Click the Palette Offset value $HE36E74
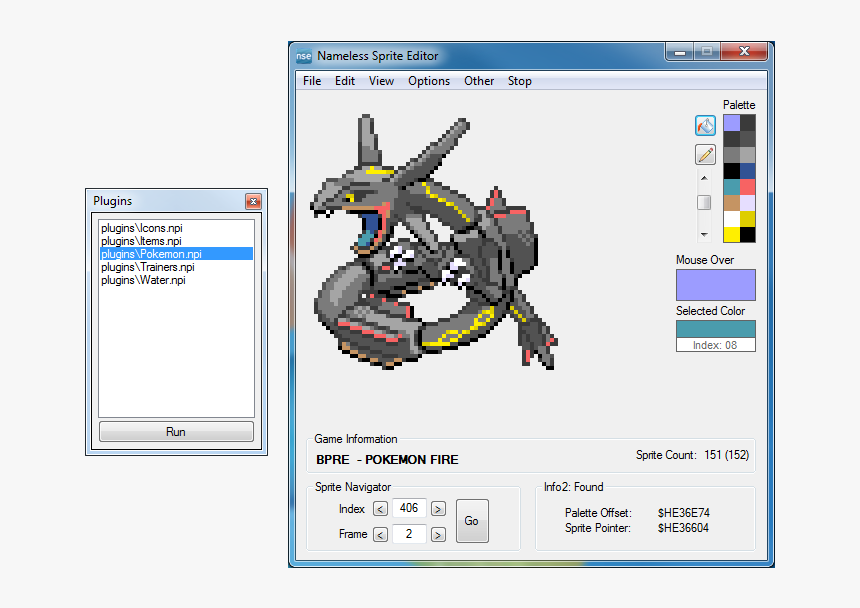The height and width of the screenshot is (608, 860). point(683,513)
